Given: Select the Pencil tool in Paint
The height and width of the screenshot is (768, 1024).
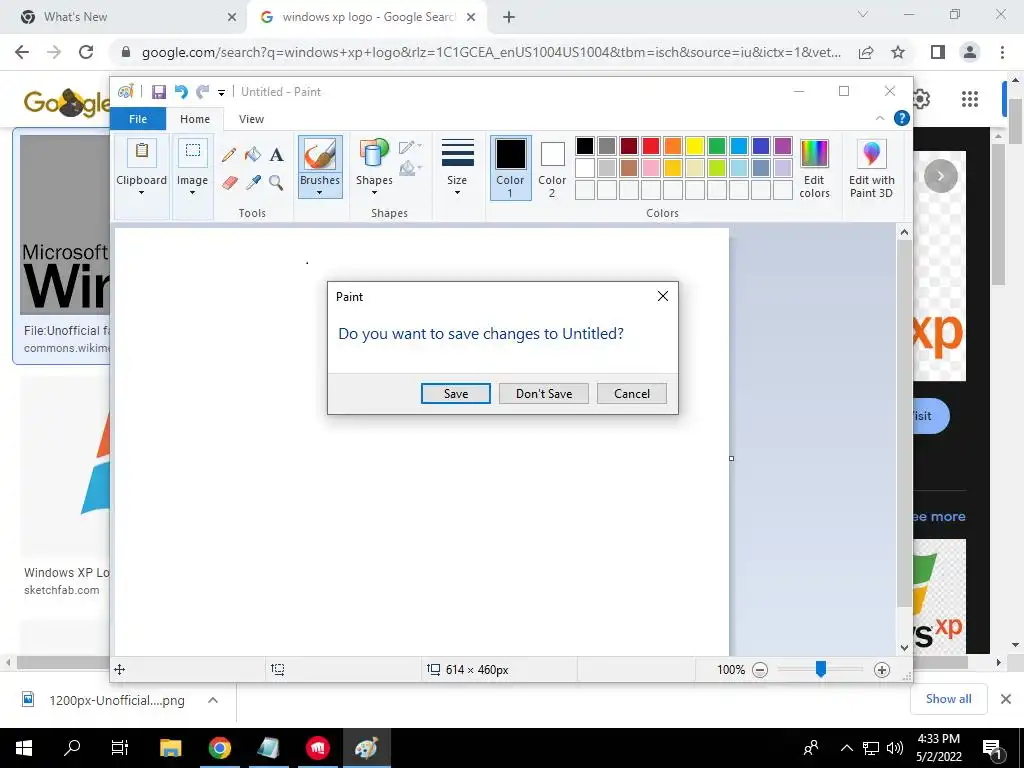Looking at the screenshot, I should coord(229,155).
